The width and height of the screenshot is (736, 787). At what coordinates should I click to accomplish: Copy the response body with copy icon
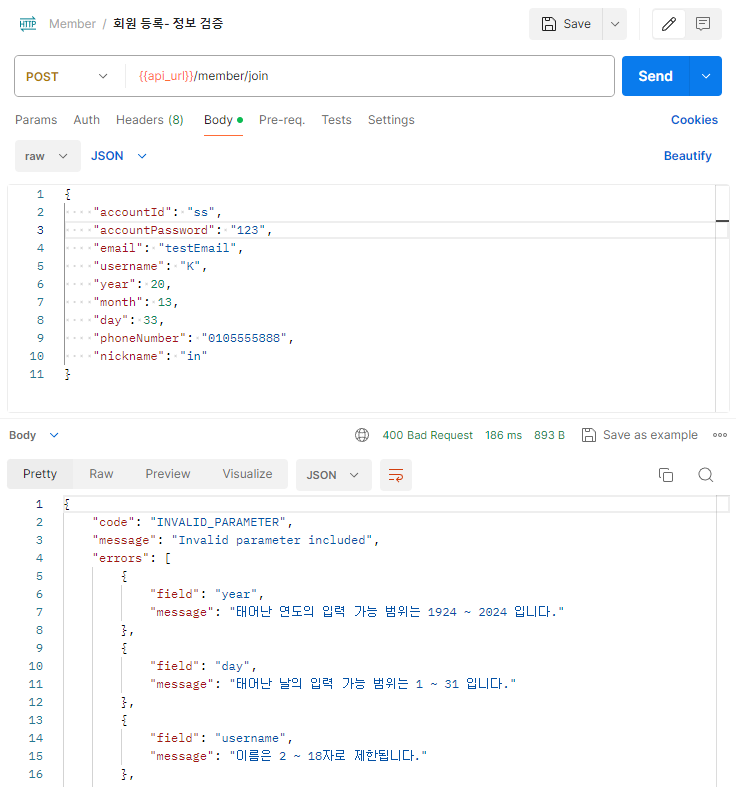pos(666,475)
